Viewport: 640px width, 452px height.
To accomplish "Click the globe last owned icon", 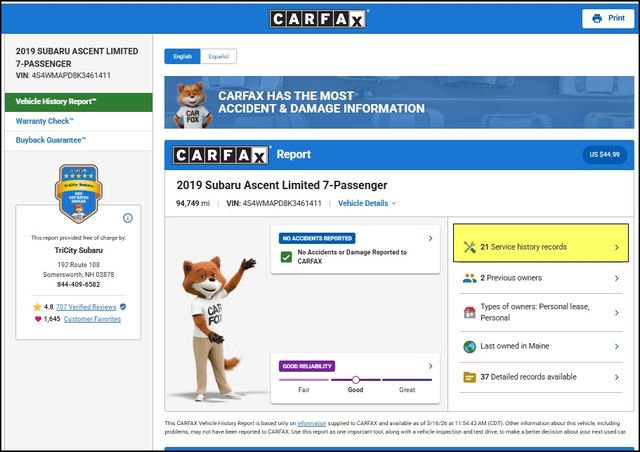I will point(469,346).
